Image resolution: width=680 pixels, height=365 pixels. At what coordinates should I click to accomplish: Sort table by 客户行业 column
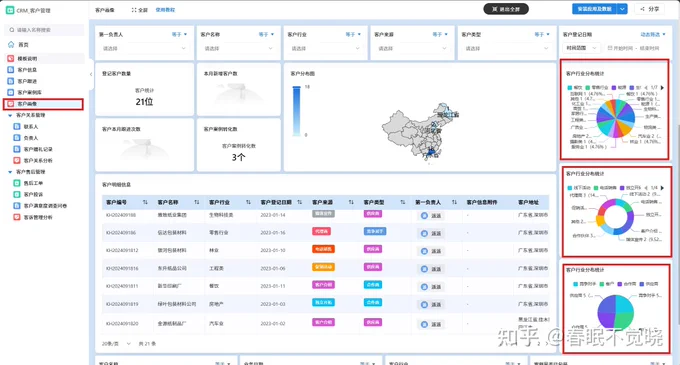(248, 202)
